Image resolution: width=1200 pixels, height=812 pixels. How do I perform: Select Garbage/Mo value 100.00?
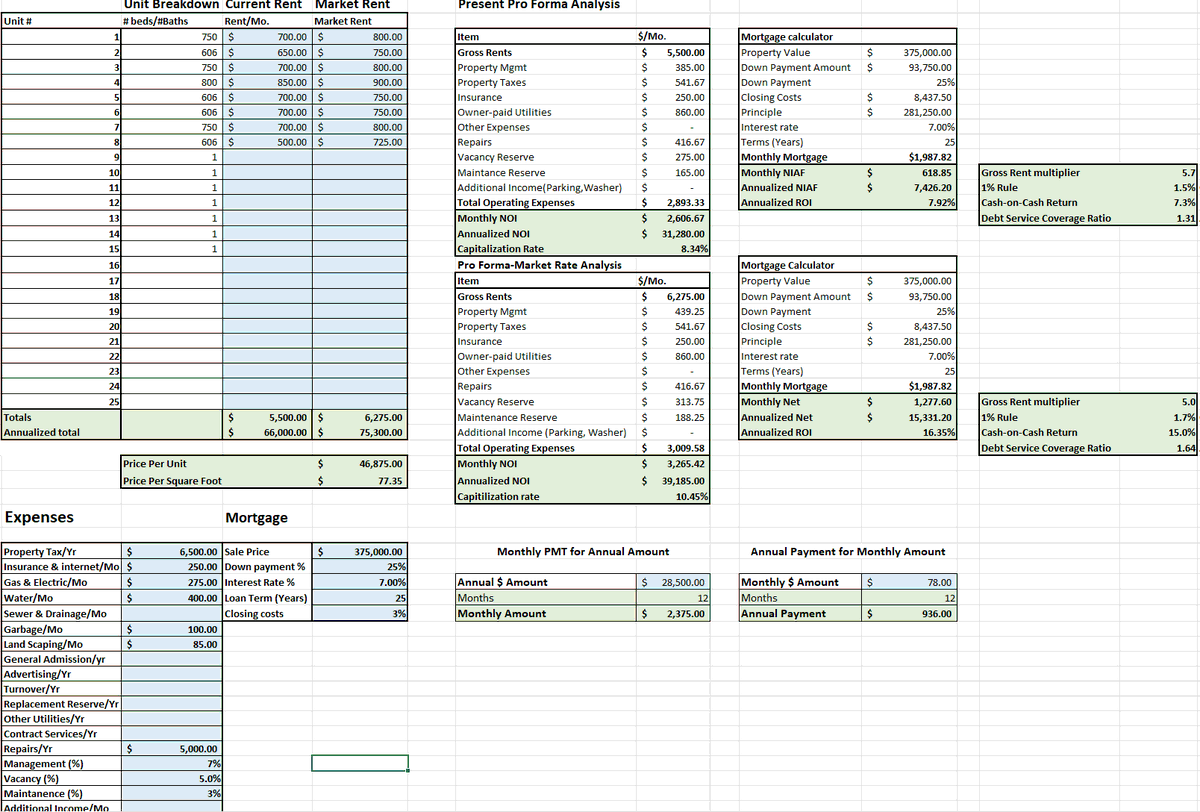click(172, 629)
